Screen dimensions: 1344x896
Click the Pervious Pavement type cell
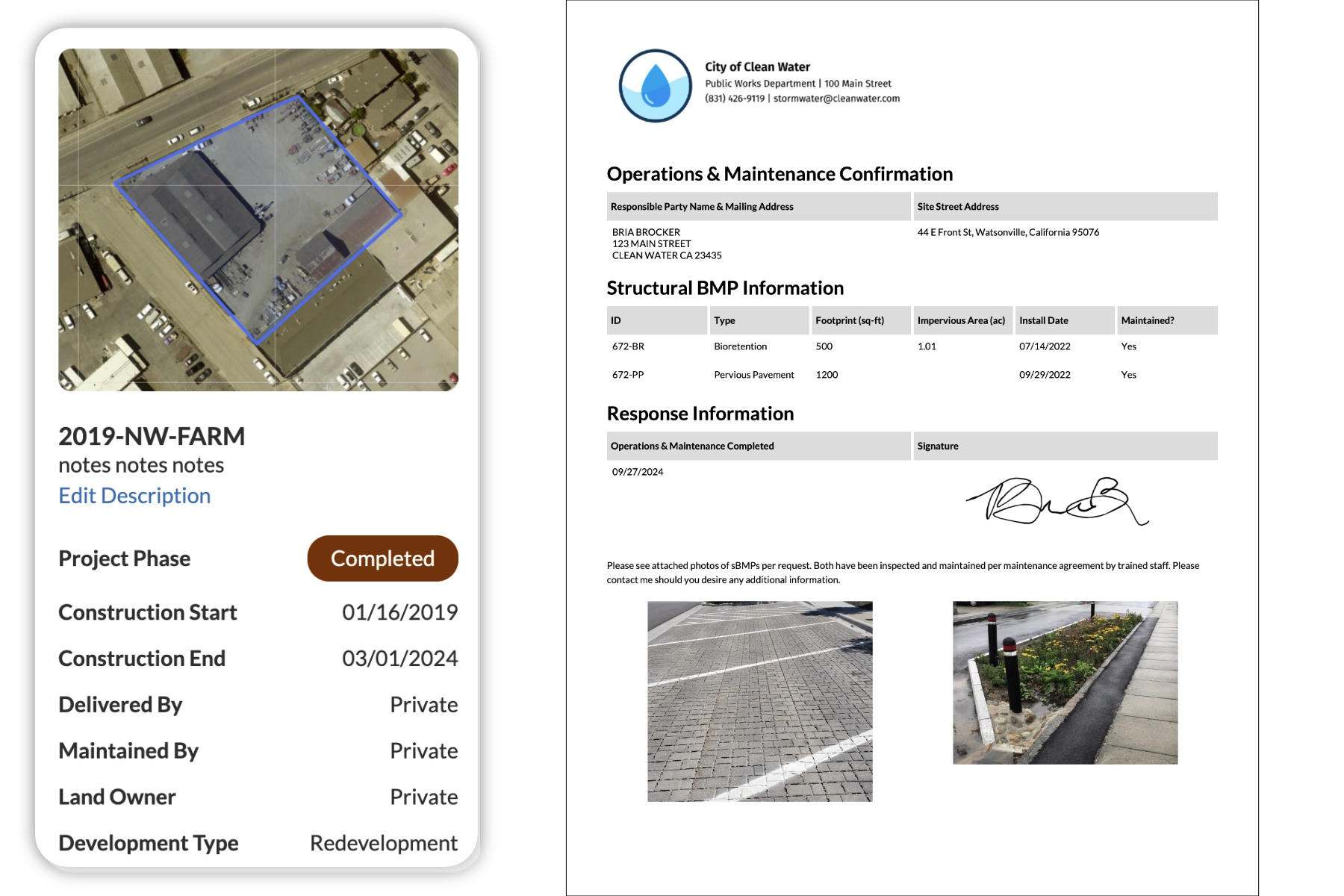(753, 375)
